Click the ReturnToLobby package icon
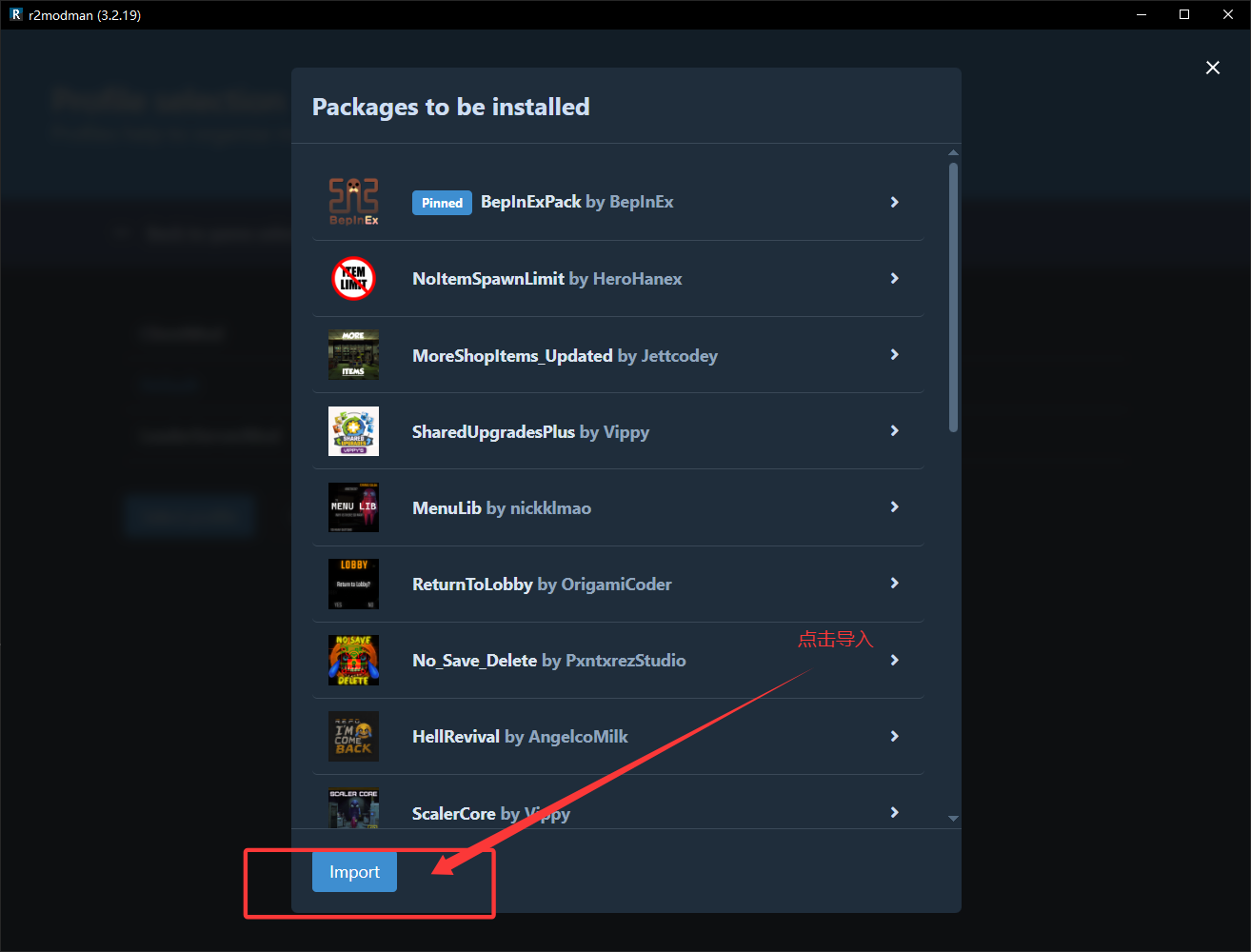Screen dimensions: 1251x952 (x=353, y=584)
